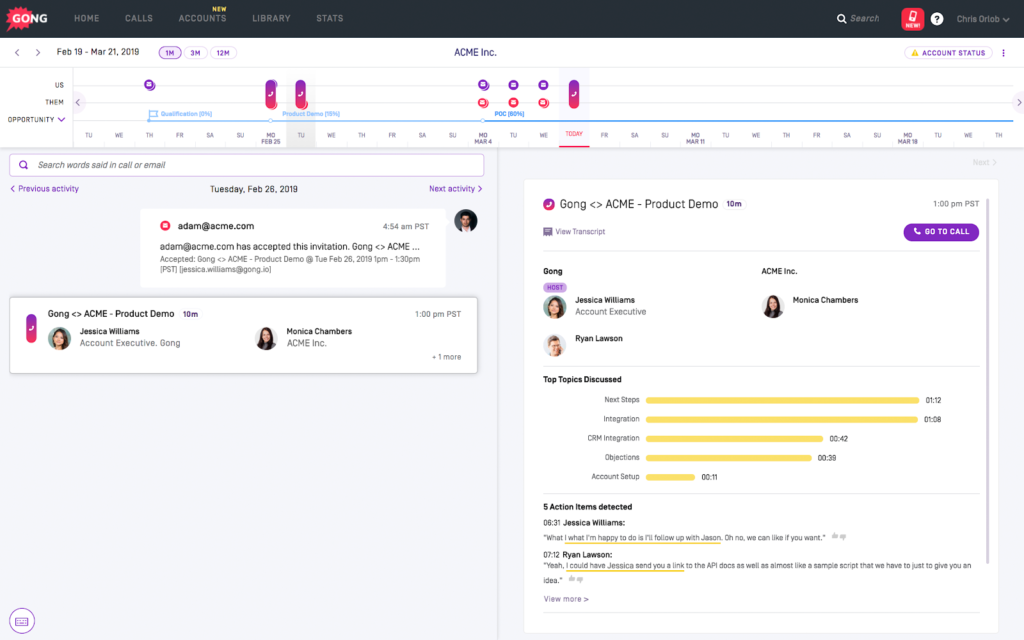Screen dimensions: 1024x640
Task: Open the help question mark icon
Action: 936,19
